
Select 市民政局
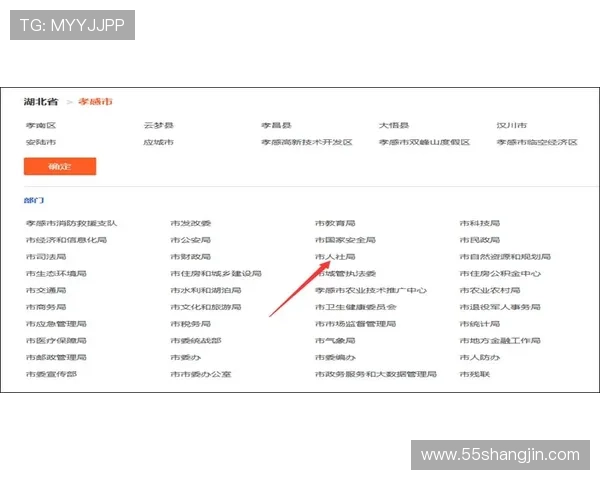[x=480, y=240]
